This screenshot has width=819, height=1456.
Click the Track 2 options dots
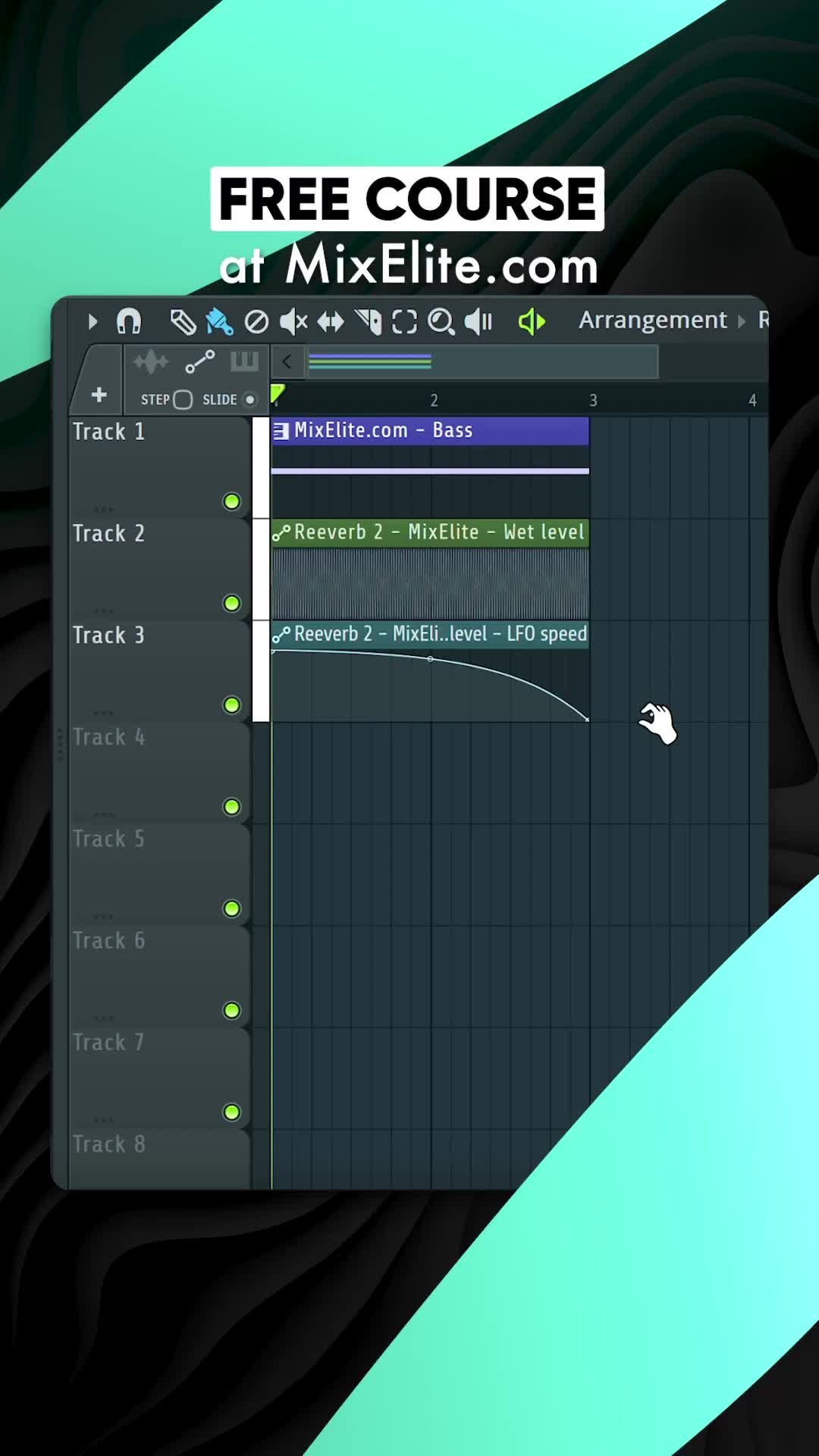coord(104,610)
